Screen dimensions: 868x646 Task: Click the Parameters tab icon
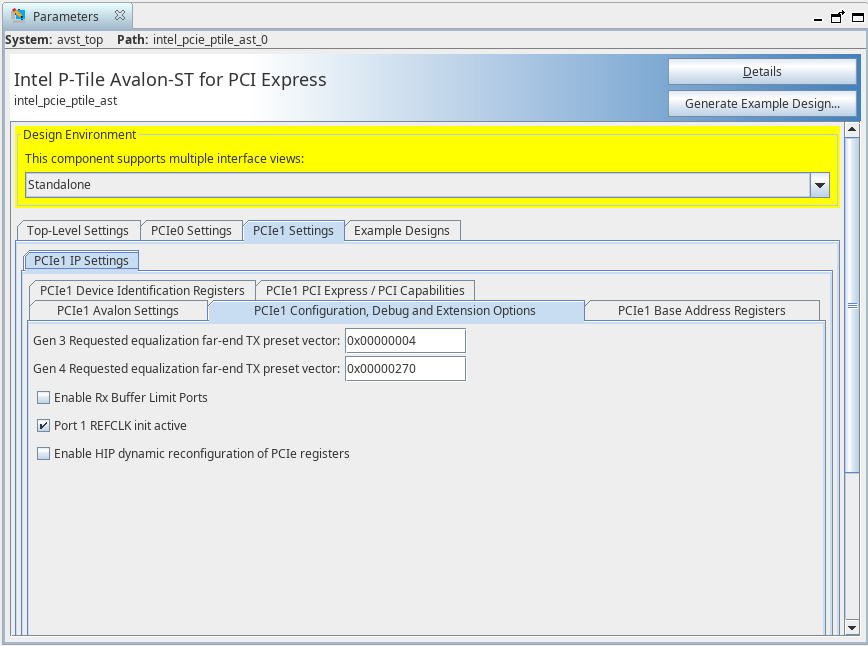(x=18, y=15)
